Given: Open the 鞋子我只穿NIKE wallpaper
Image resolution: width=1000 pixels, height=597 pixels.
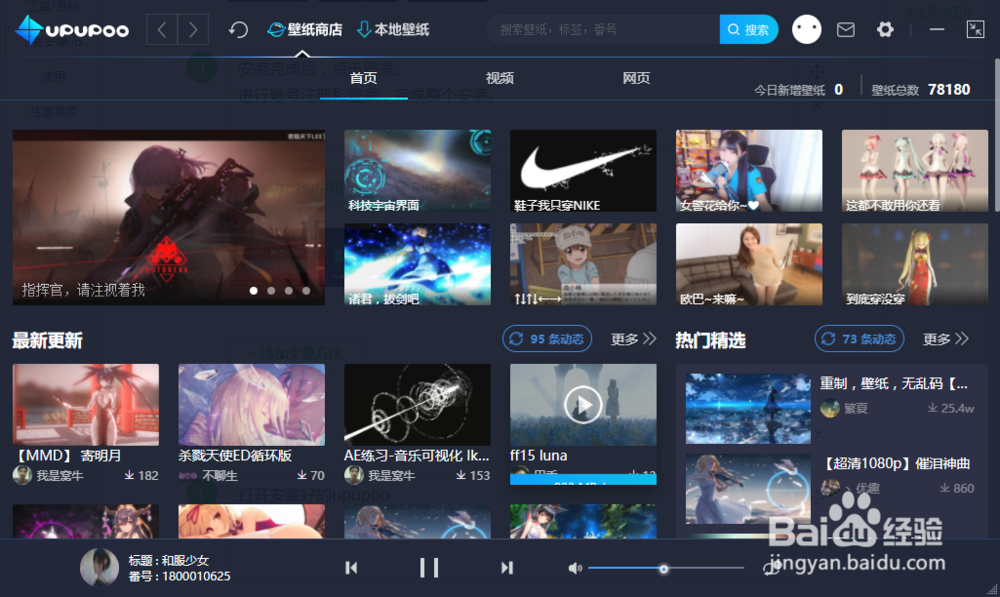Looking at the screenshot, I should coord(583,170).
